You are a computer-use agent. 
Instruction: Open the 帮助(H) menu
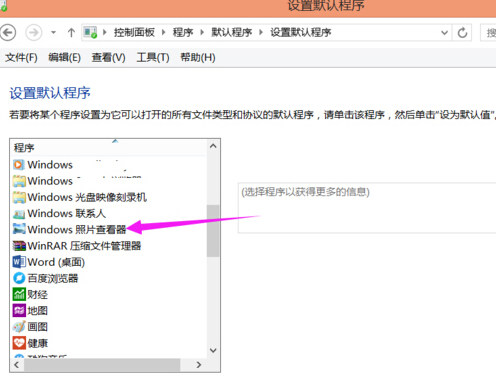pyautogui.click(x=198, y=57)
